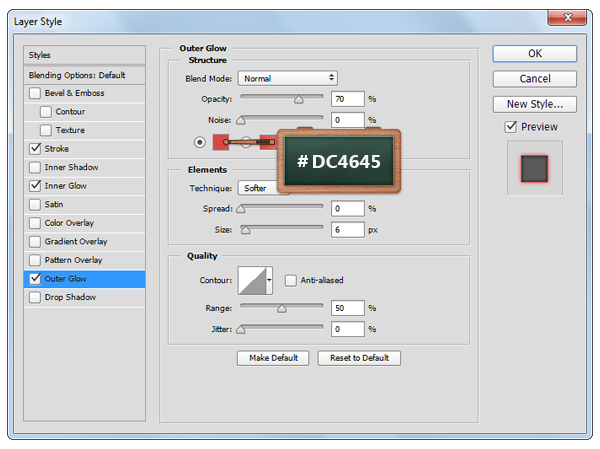This screenshot has height=449, width=600.
Task: Open the Blend Mode dropdown
Action: click(x=287, y=78)
